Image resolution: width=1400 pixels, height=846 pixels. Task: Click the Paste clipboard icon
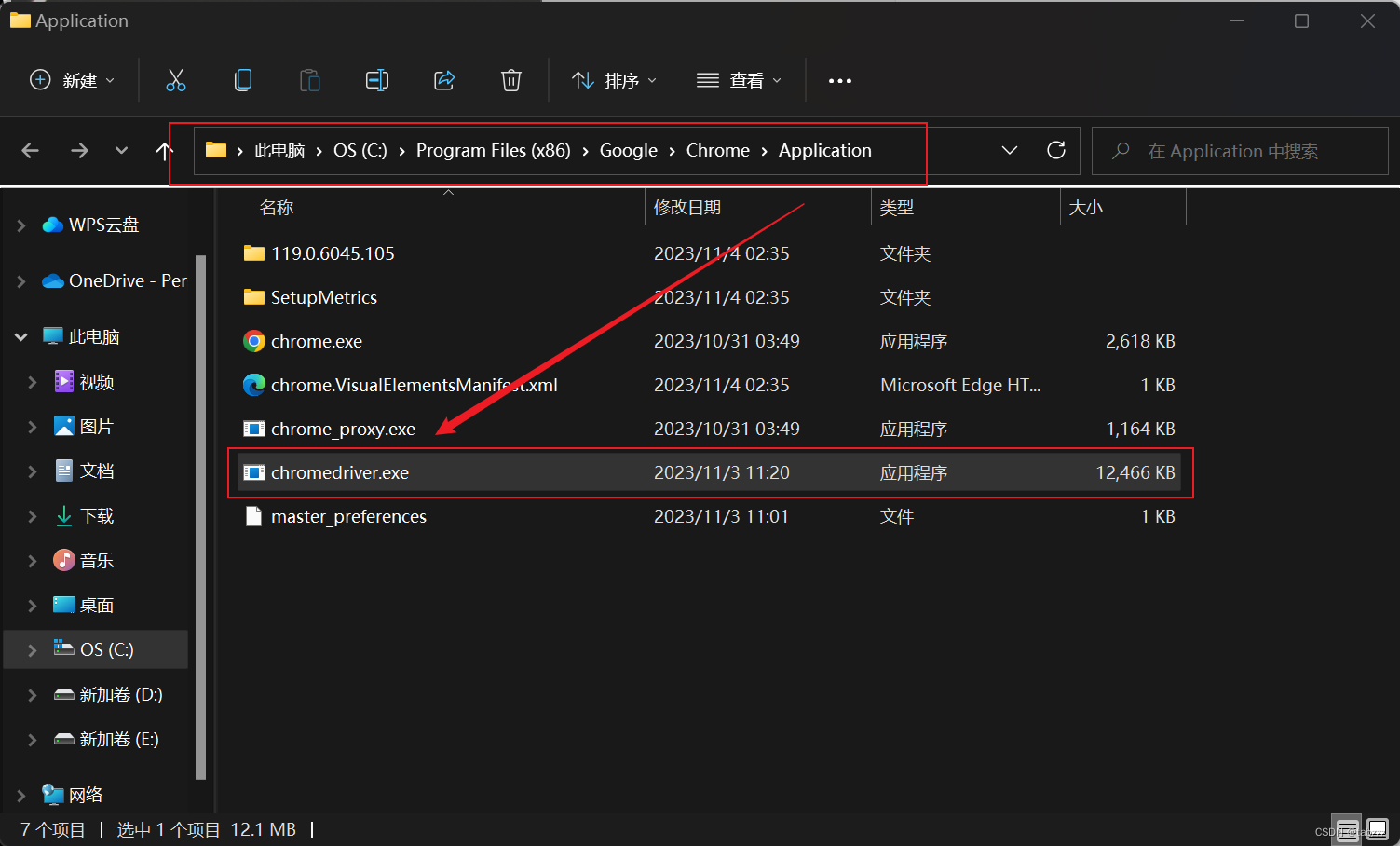point(310,80)
